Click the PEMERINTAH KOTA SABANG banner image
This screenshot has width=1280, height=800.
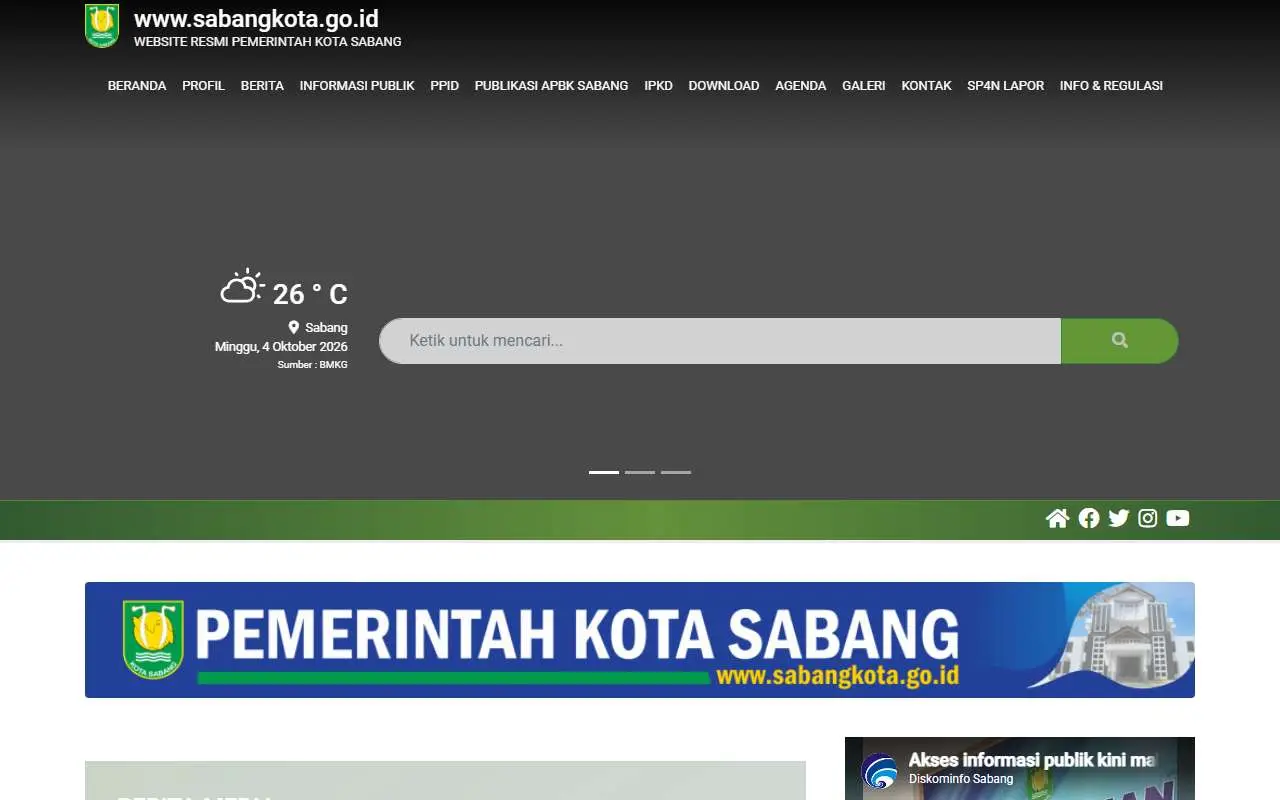640,640
